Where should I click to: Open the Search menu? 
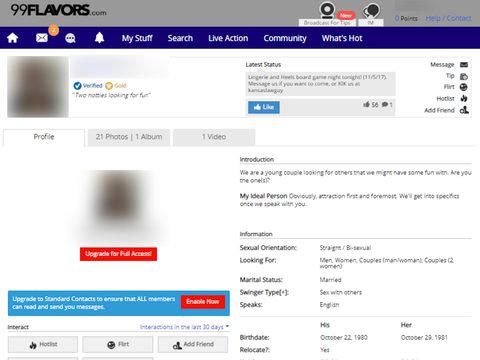coord(180,38)
